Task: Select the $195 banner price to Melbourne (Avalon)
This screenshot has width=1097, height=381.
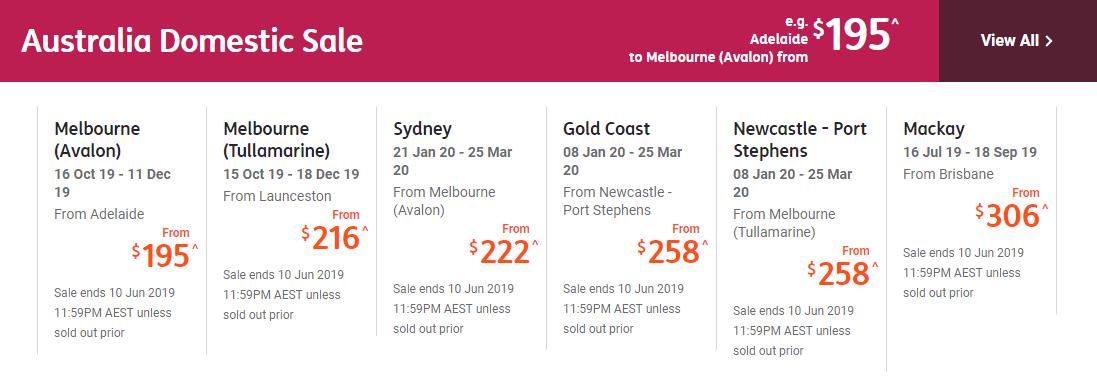Action: (x=856, y=35)
